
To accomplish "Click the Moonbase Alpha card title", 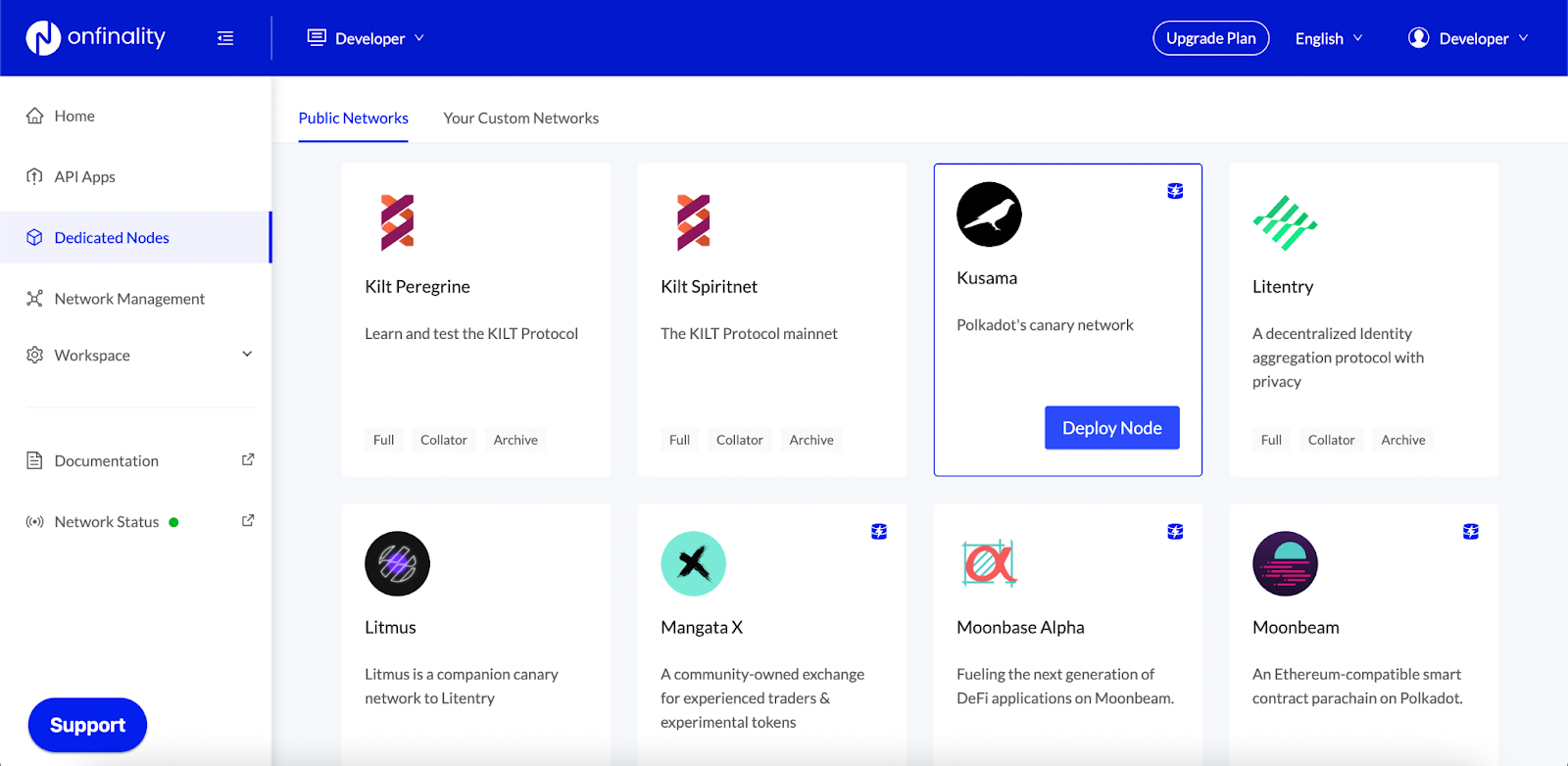I will click(1020, 627).
